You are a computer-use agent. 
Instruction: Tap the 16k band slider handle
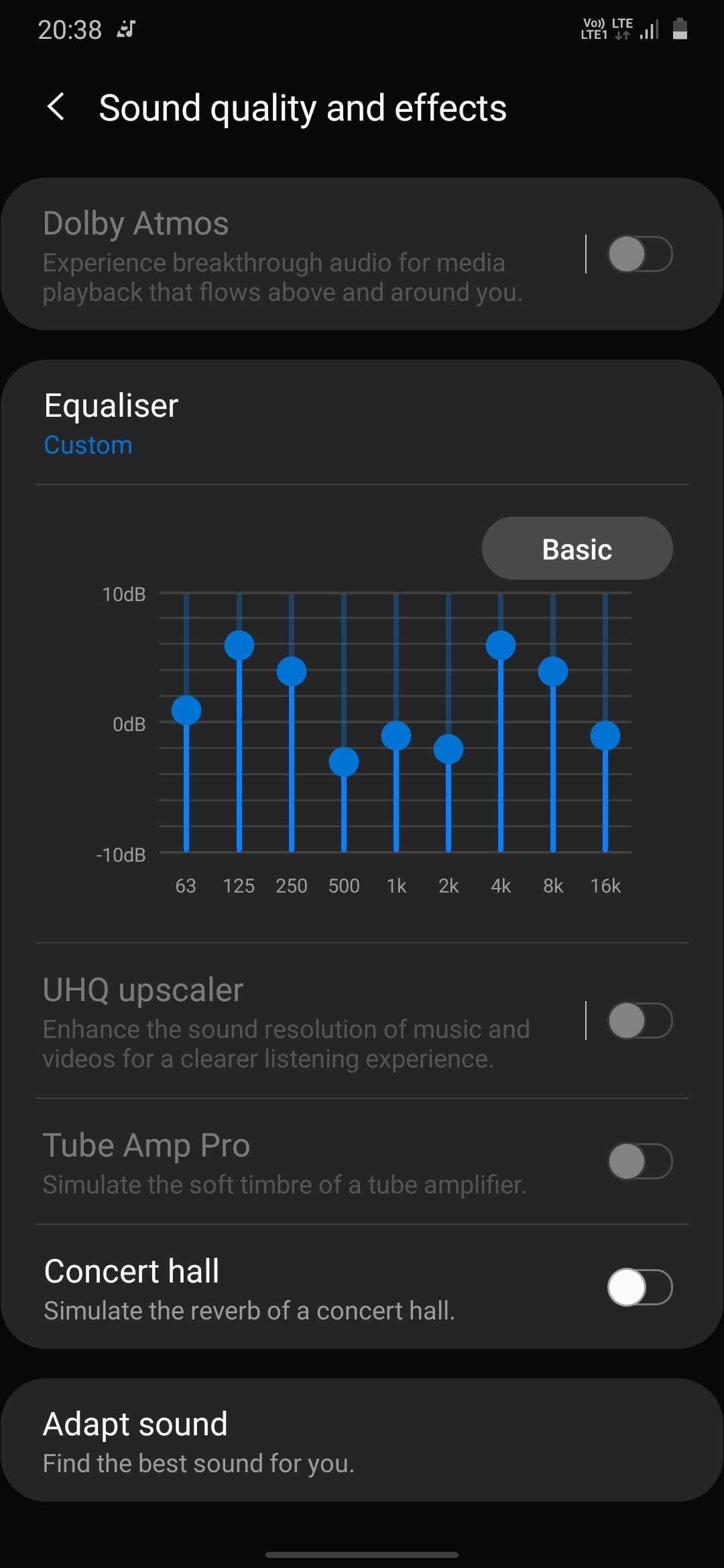[605, 736]
